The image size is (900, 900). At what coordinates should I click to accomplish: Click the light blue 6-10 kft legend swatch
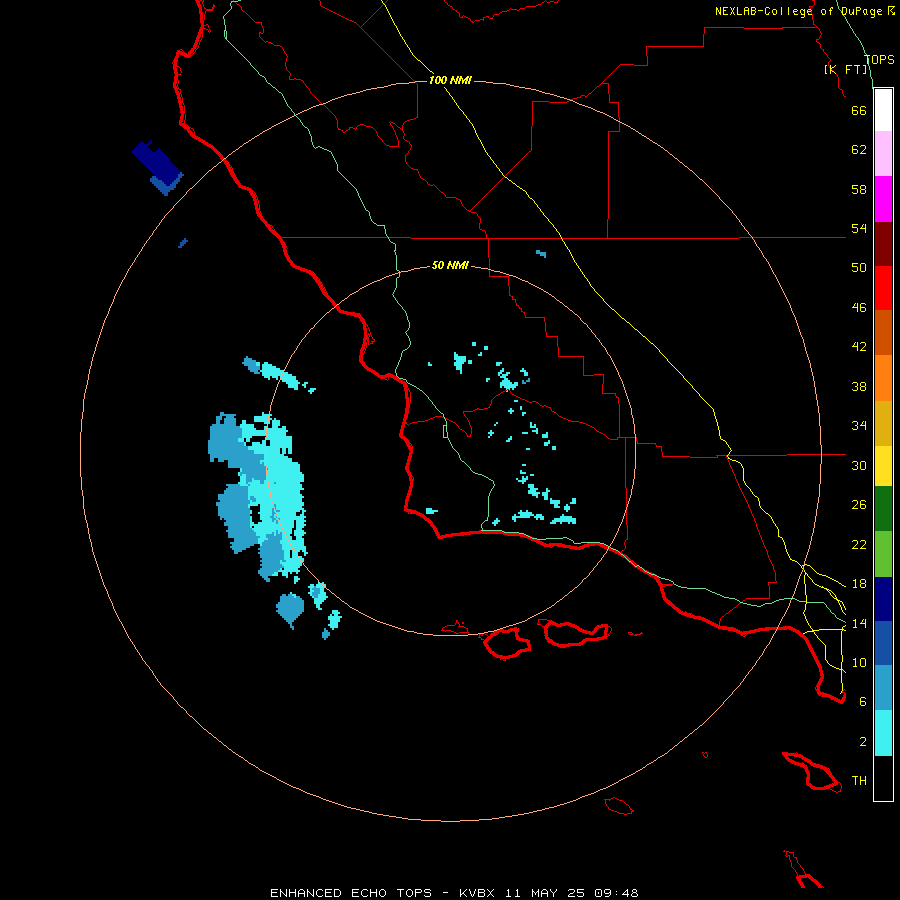[883, 688]
